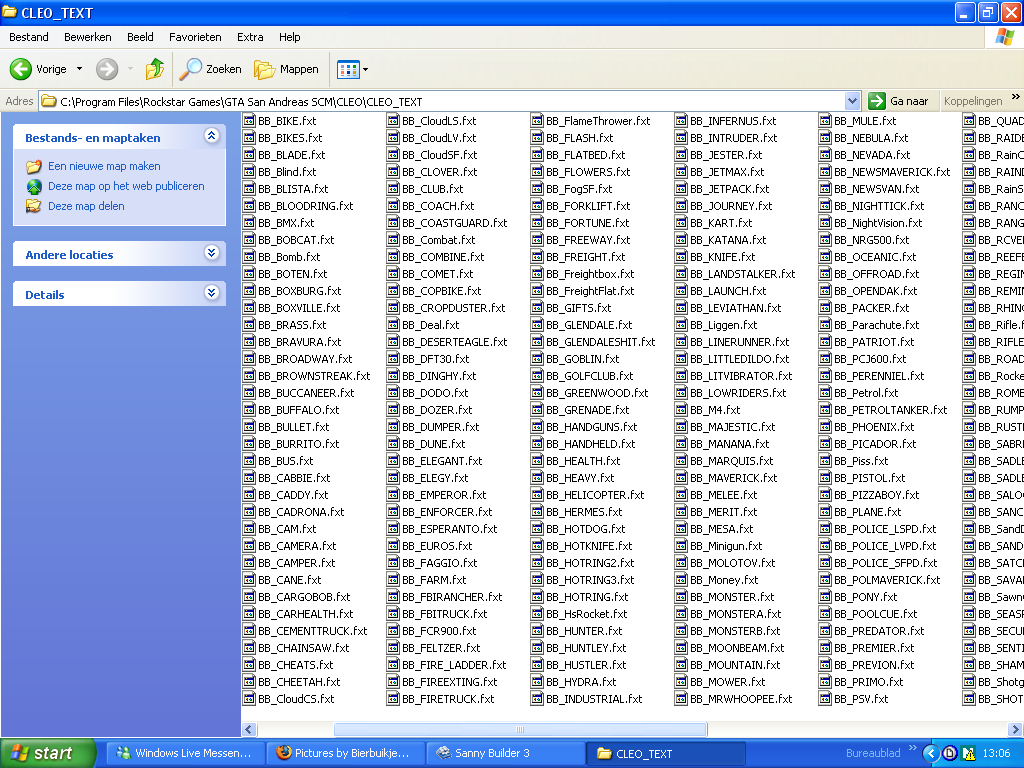1024x768 pixels.
Task: Click the BB_HYDRA.fxt file icon
Action: coord(537,682)
